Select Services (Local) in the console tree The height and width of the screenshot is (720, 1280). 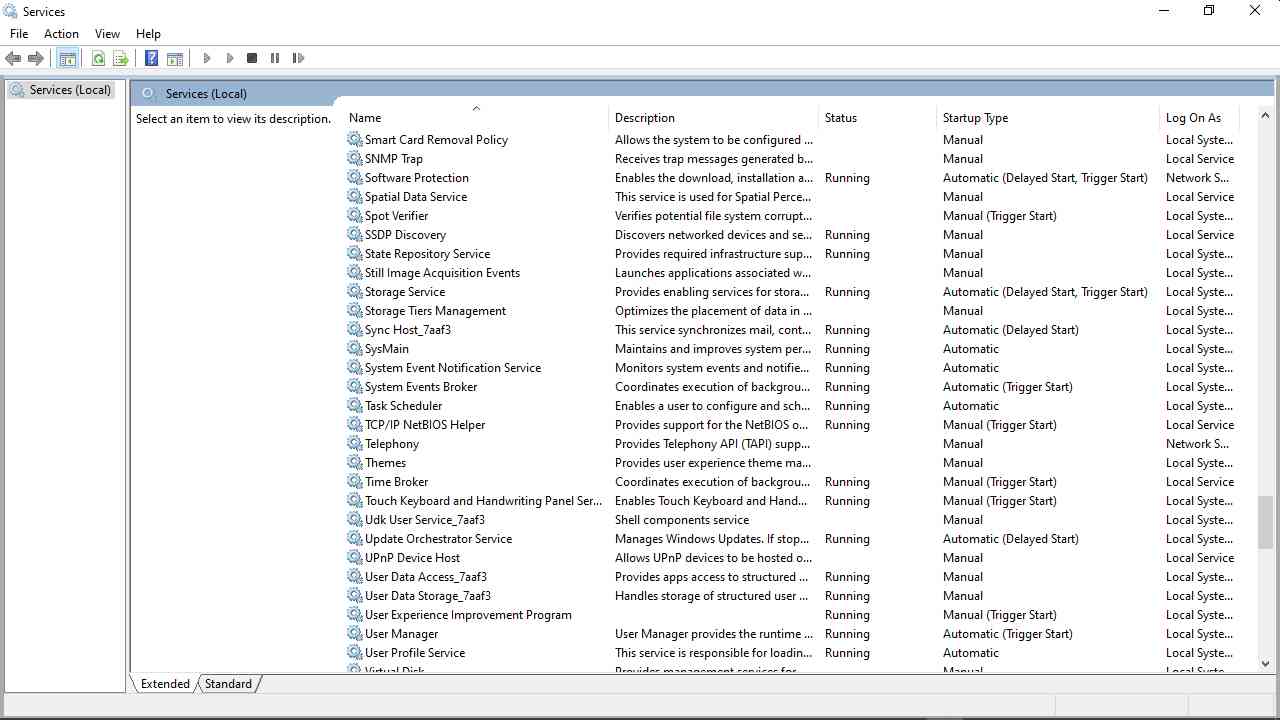pyautogui.click(x=69, y=90)
